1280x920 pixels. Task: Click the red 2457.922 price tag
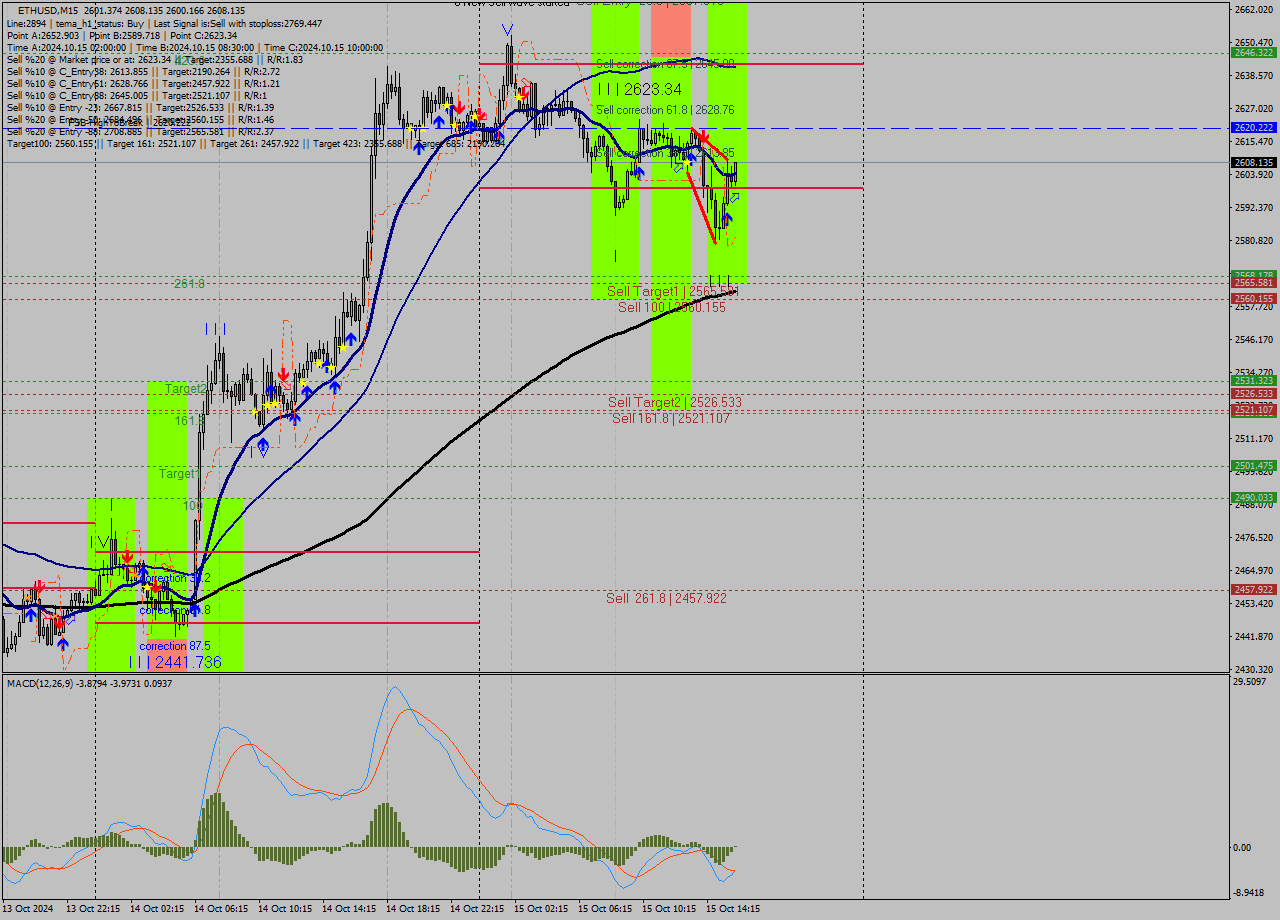tap(1253, 590)
